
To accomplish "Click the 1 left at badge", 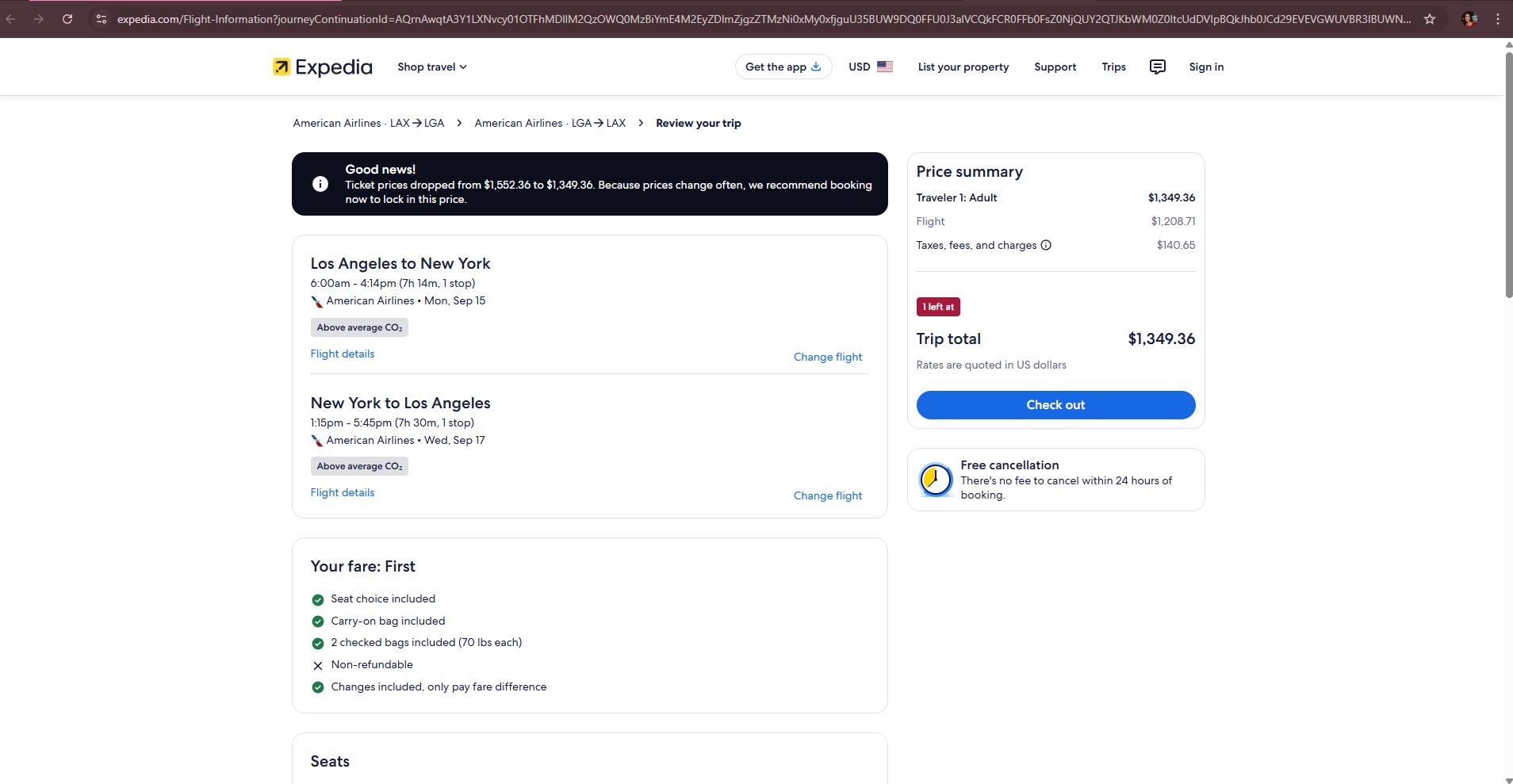I will pyautogui.click(x=938, y=307).
